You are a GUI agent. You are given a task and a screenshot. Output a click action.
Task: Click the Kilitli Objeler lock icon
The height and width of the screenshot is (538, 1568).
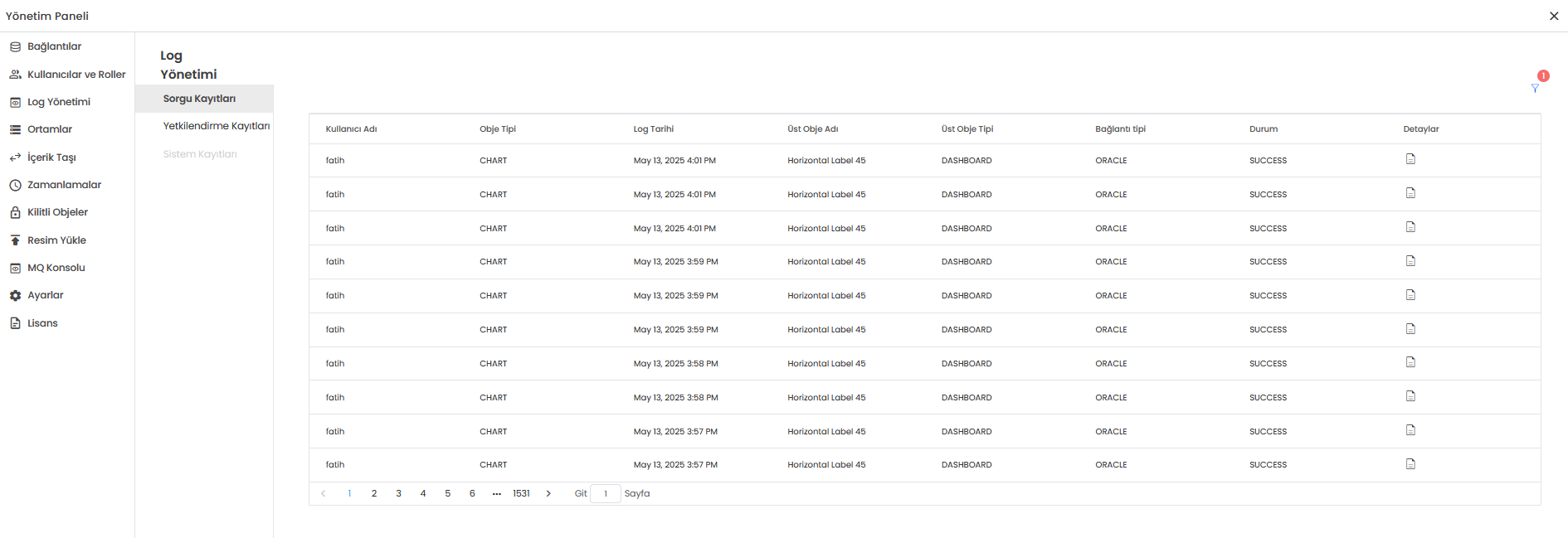tap(15, 213)
